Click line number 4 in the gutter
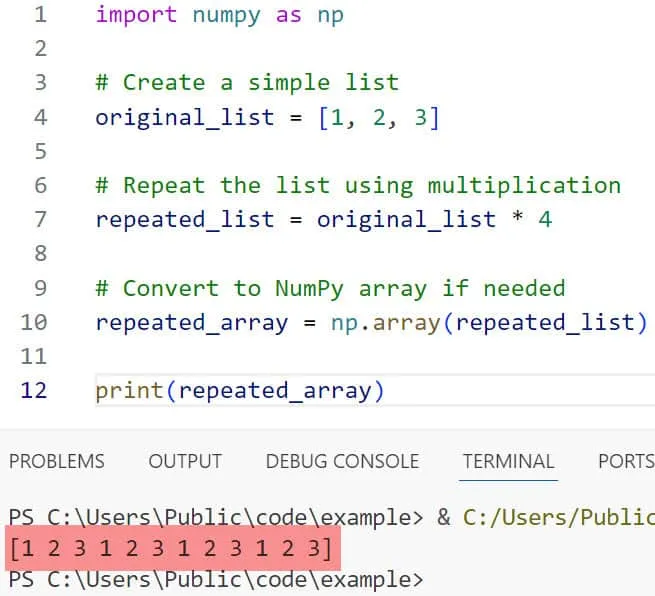 tap(39, 117)
